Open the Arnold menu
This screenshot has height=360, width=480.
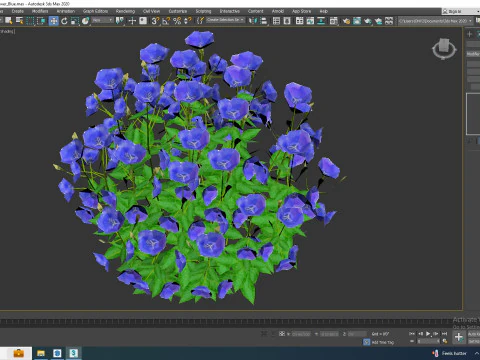point(278,11)
